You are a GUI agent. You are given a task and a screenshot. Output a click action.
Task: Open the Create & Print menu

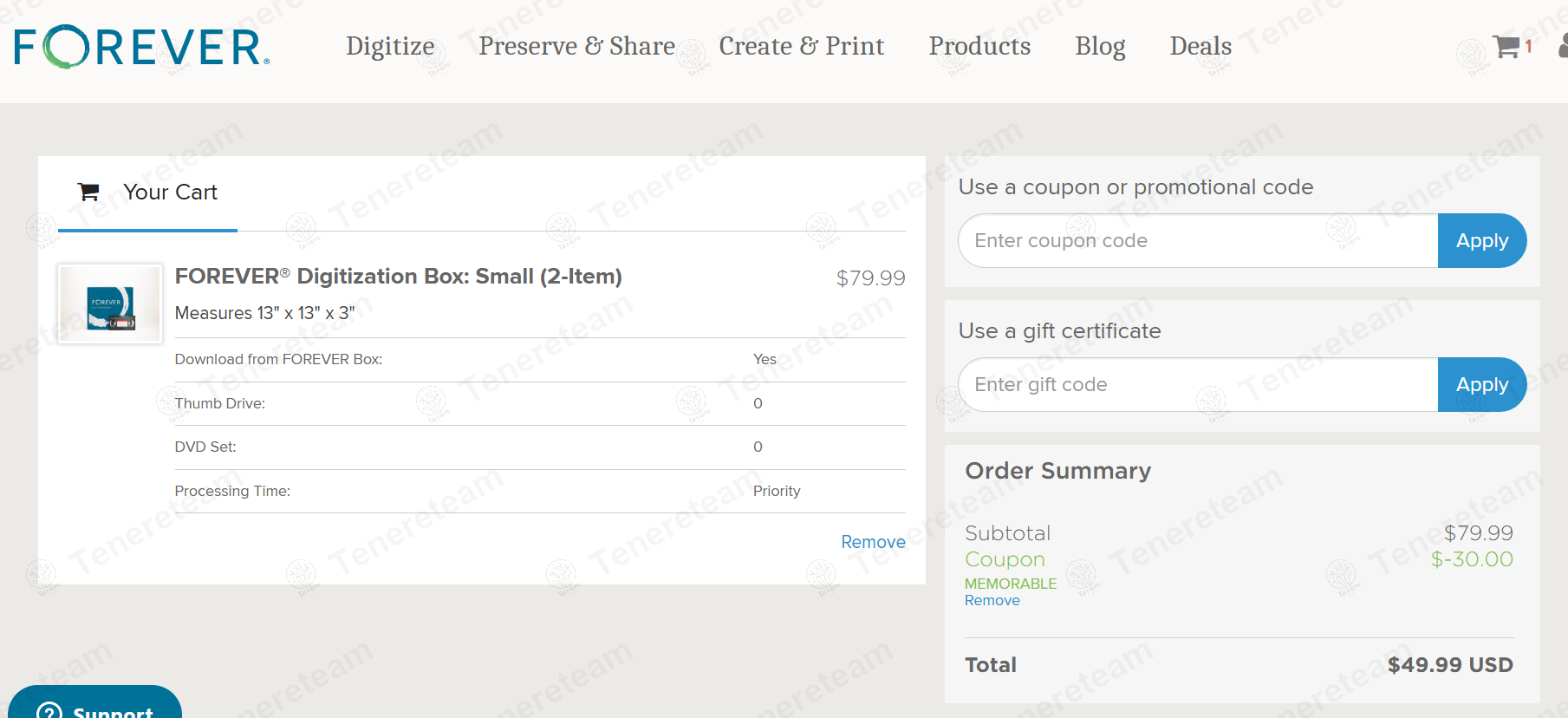coord(801,46)
